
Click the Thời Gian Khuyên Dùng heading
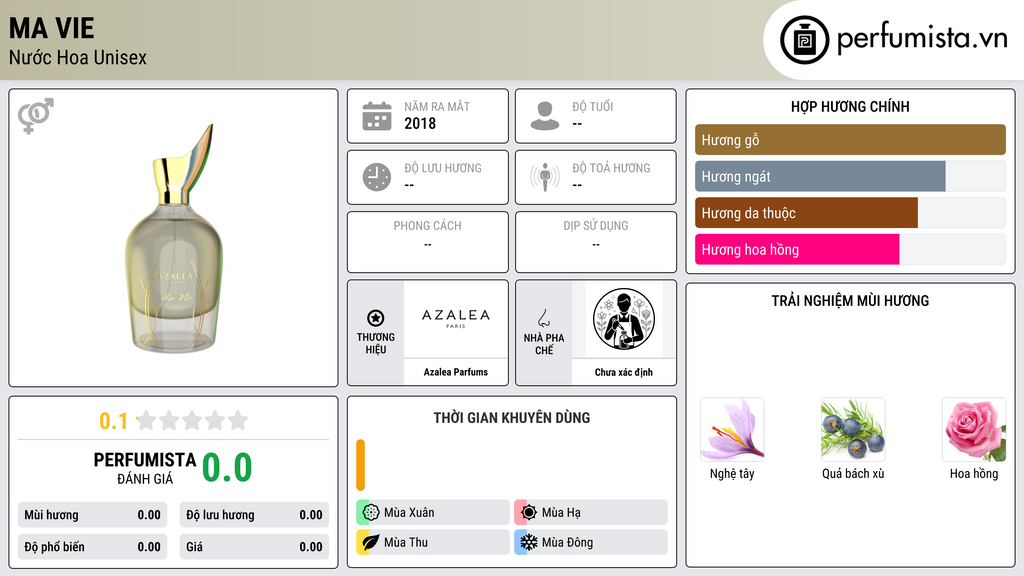pos(512,418)
